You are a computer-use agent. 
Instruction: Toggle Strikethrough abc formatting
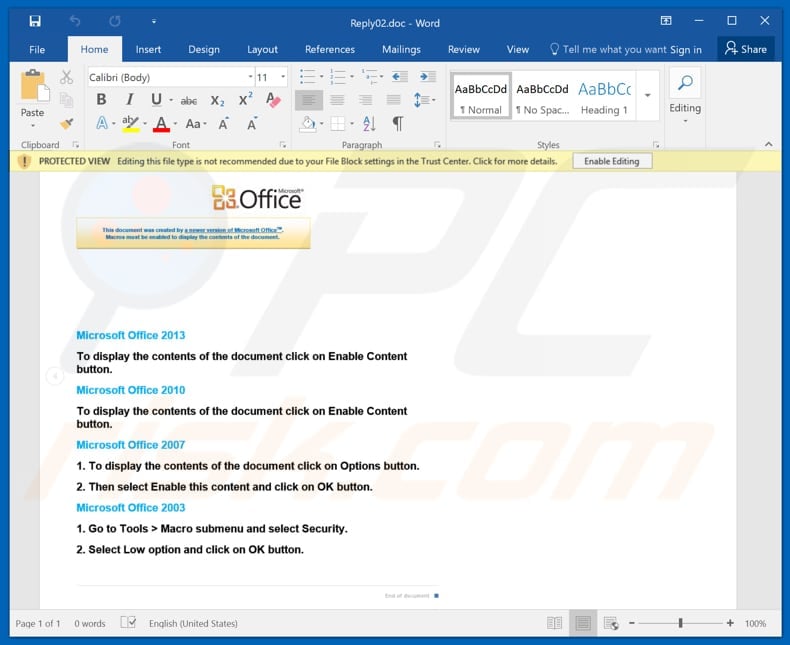(189, 101)
